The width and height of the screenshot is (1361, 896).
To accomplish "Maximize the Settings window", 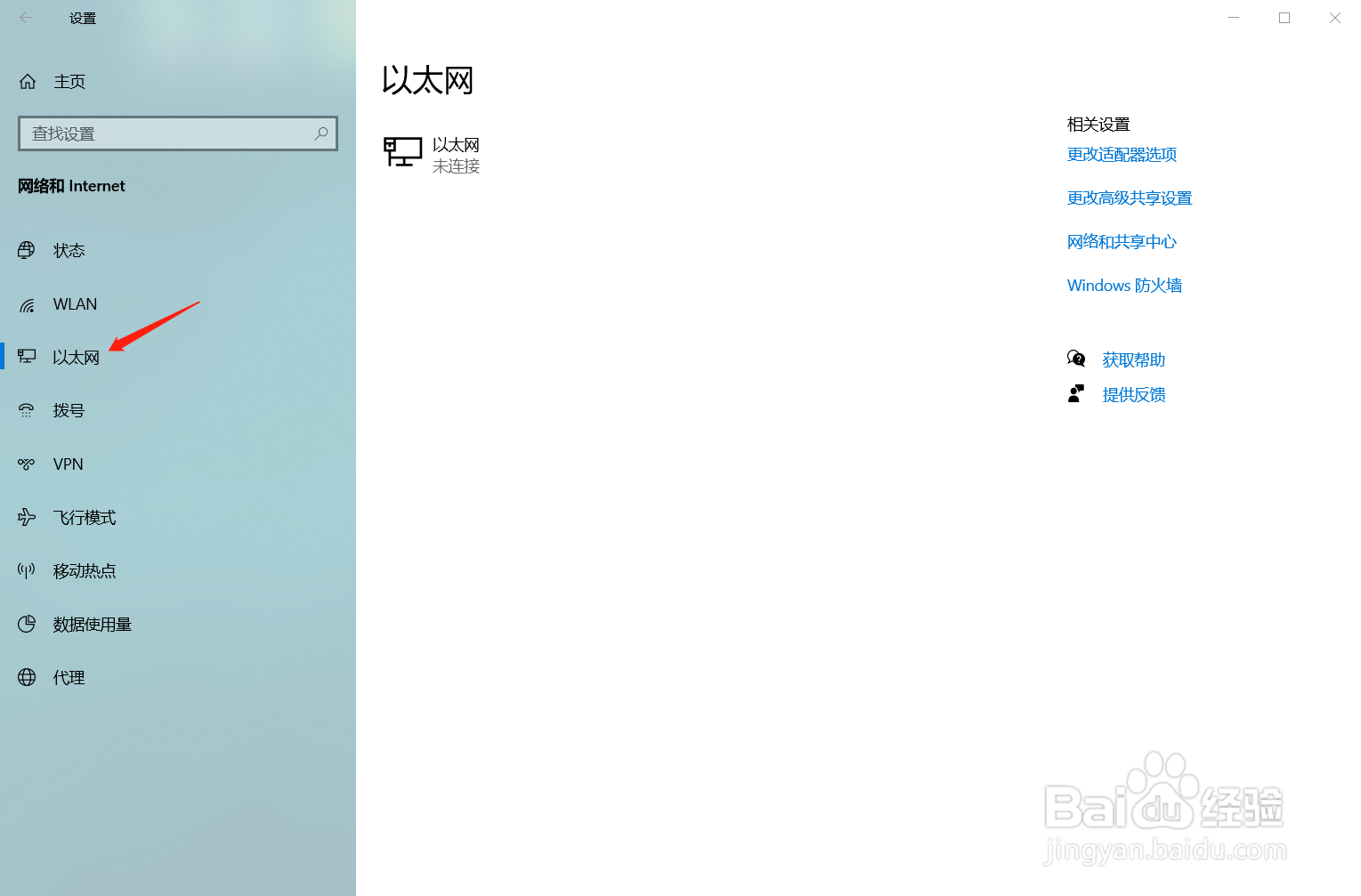I will 1284,18.
